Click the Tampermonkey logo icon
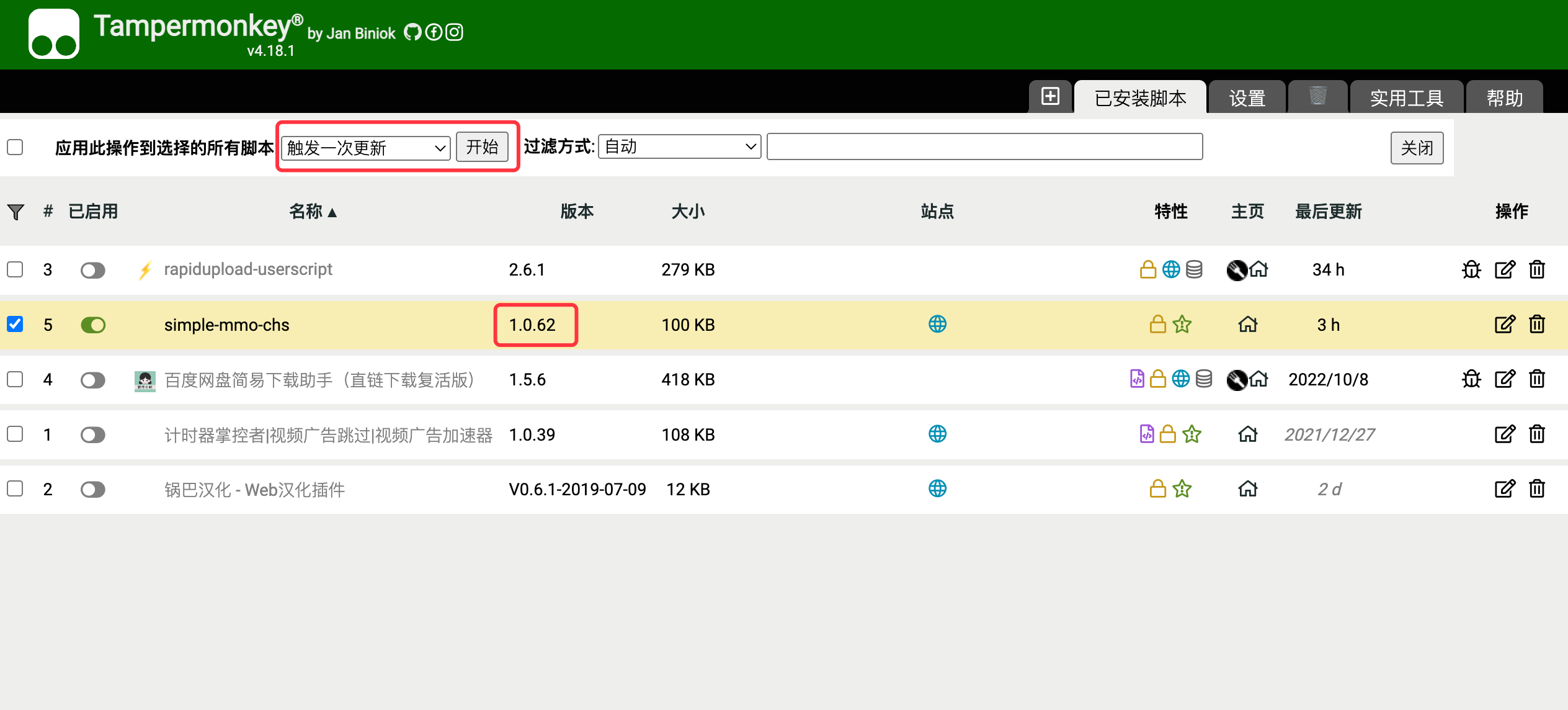This screenshot has width=1568, height=710. pyautogui.click(x=54, y=34)
